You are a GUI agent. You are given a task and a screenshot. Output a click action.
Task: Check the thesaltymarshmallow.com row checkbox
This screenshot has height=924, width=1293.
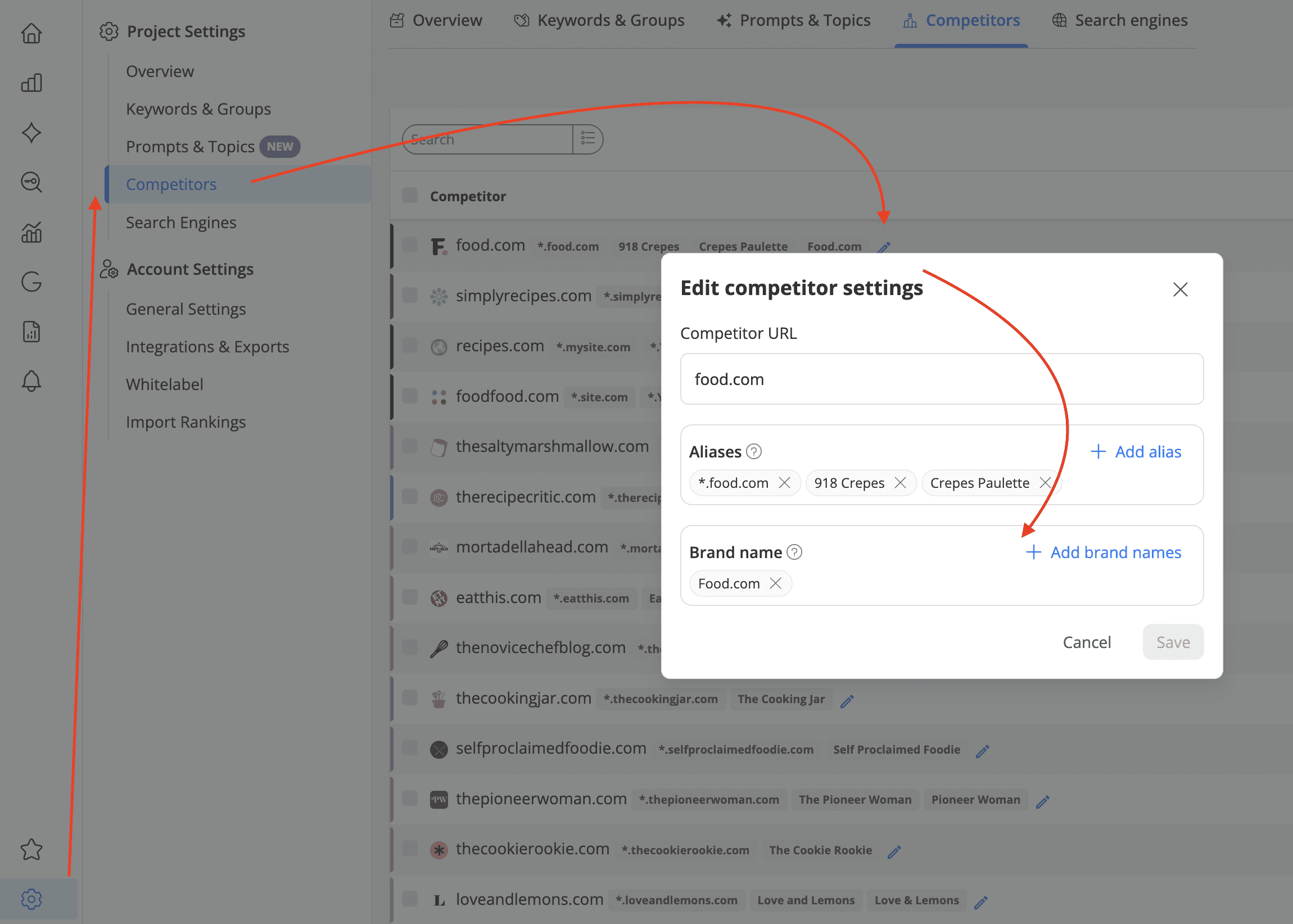point(410,446)
